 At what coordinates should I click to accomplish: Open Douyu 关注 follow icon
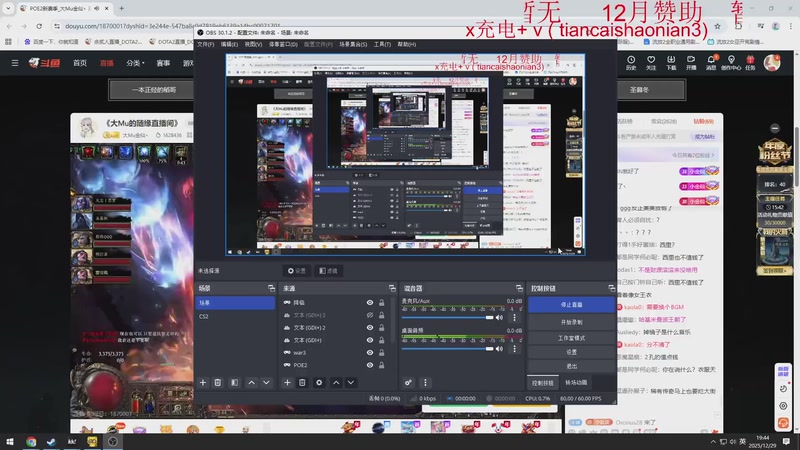point(651,63)
